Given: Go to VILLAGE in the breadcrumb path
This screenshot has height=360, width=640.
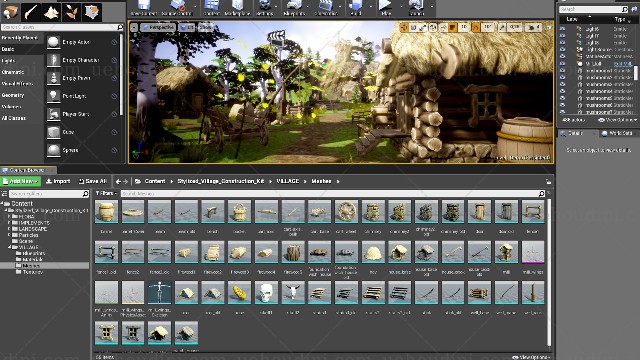Looking at the screenshot, I should (x=288, y=181).
